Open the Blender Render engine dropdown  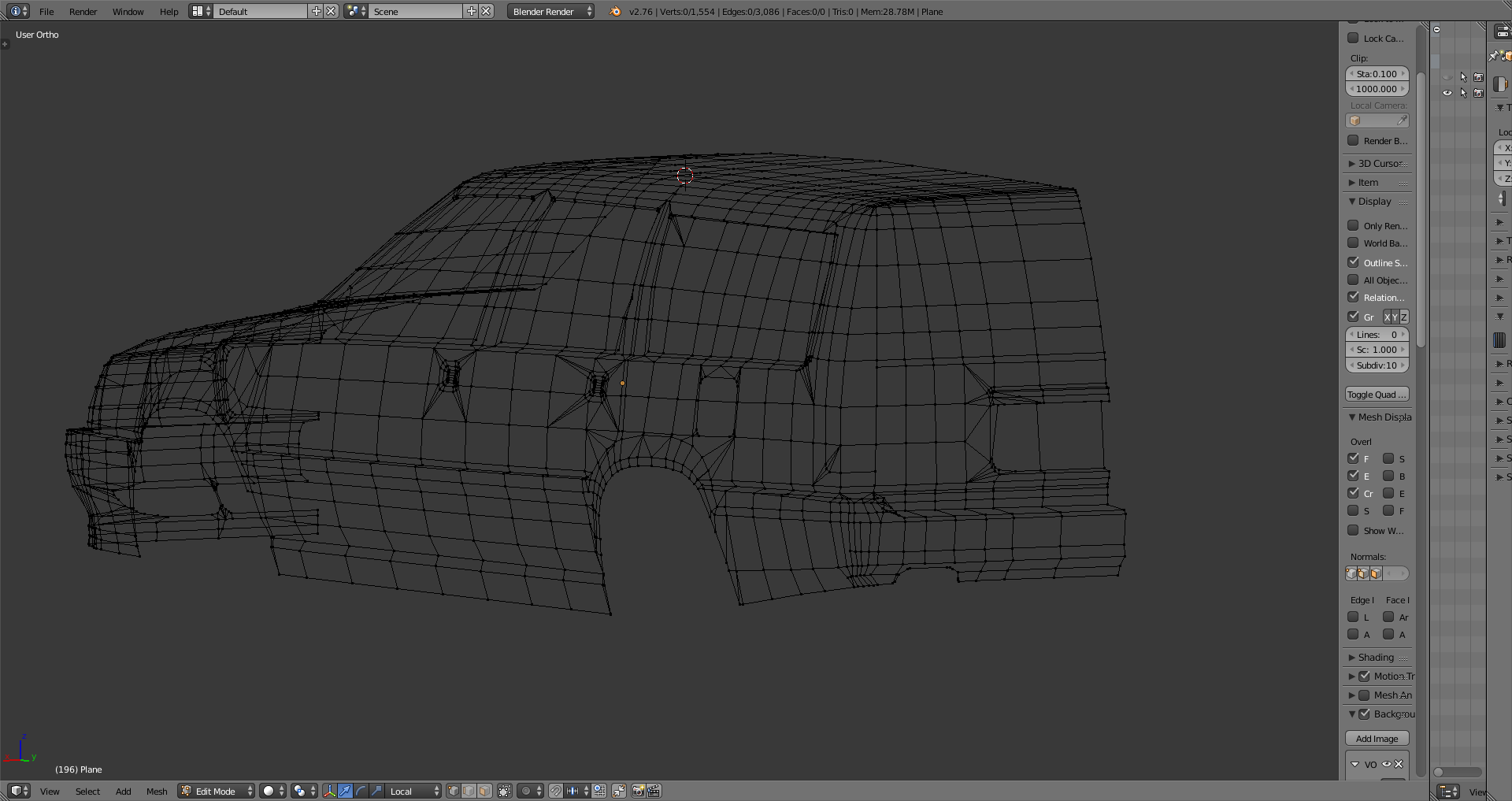click(550, 12)
